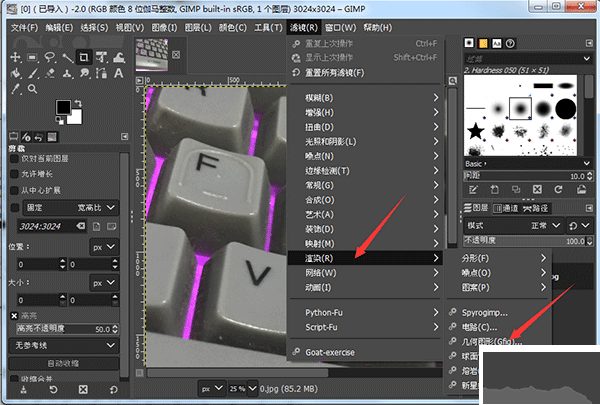Screen dimensions: 600x405
Task: Select the Smudge tool
Action: [85, 73]
